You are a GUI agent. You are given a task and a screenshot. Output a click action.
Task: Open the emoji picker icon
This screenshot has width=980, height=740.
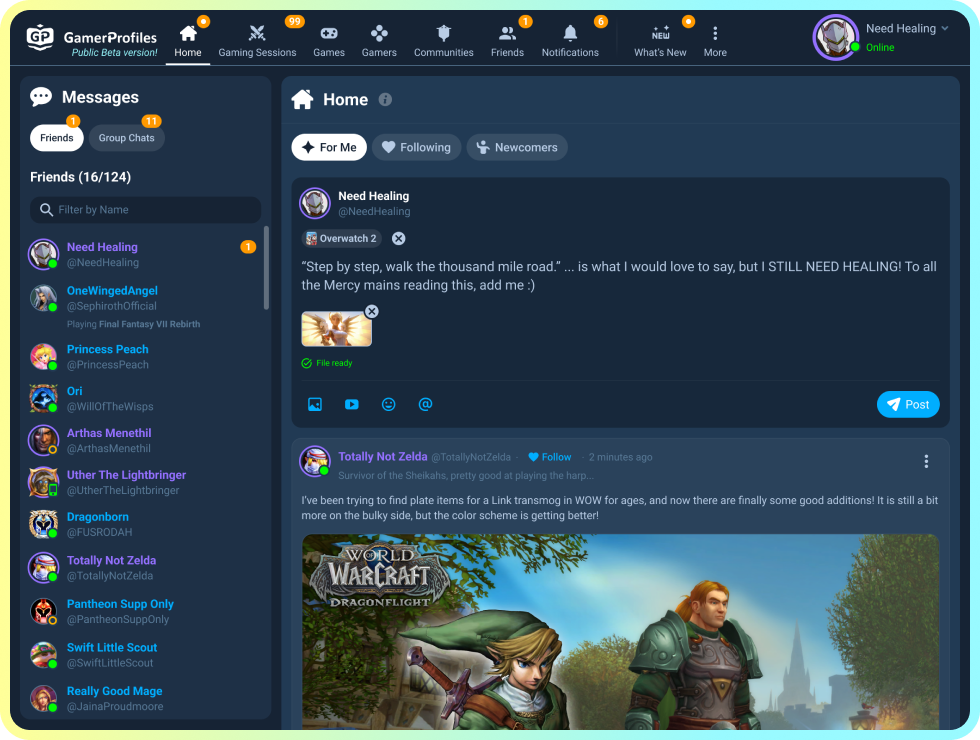pyautogui.click(x=389, y=404)
